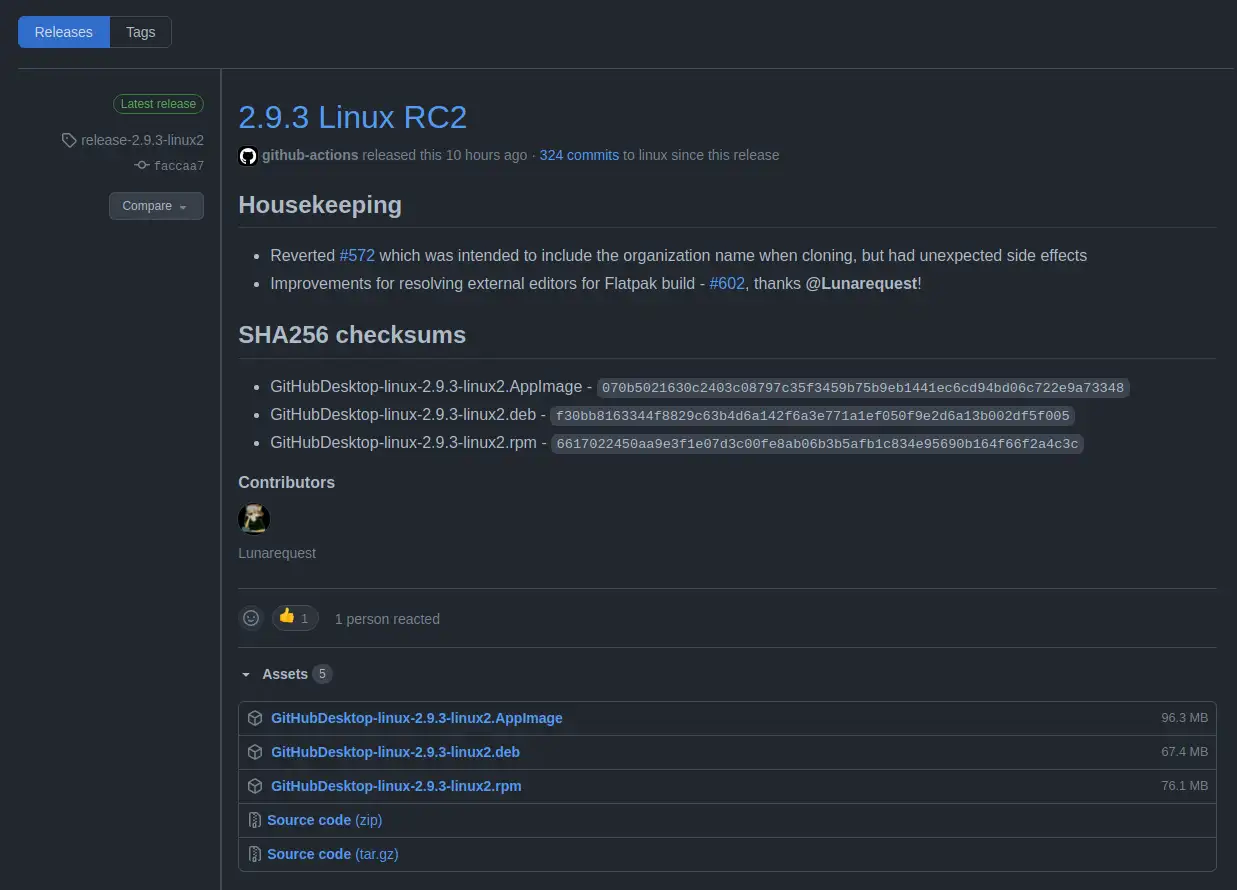
Task: Click the 96.3 MB size text
Action: click(x=1184, y=718)
